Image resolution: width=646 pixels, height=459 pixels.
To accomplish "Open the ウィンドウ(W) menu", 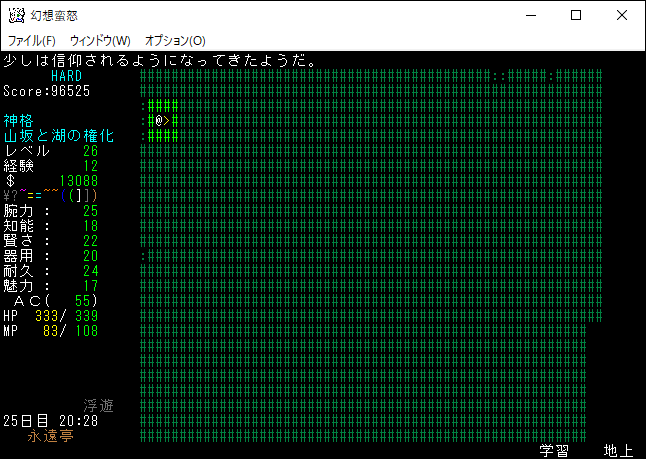I will (100, 40).
